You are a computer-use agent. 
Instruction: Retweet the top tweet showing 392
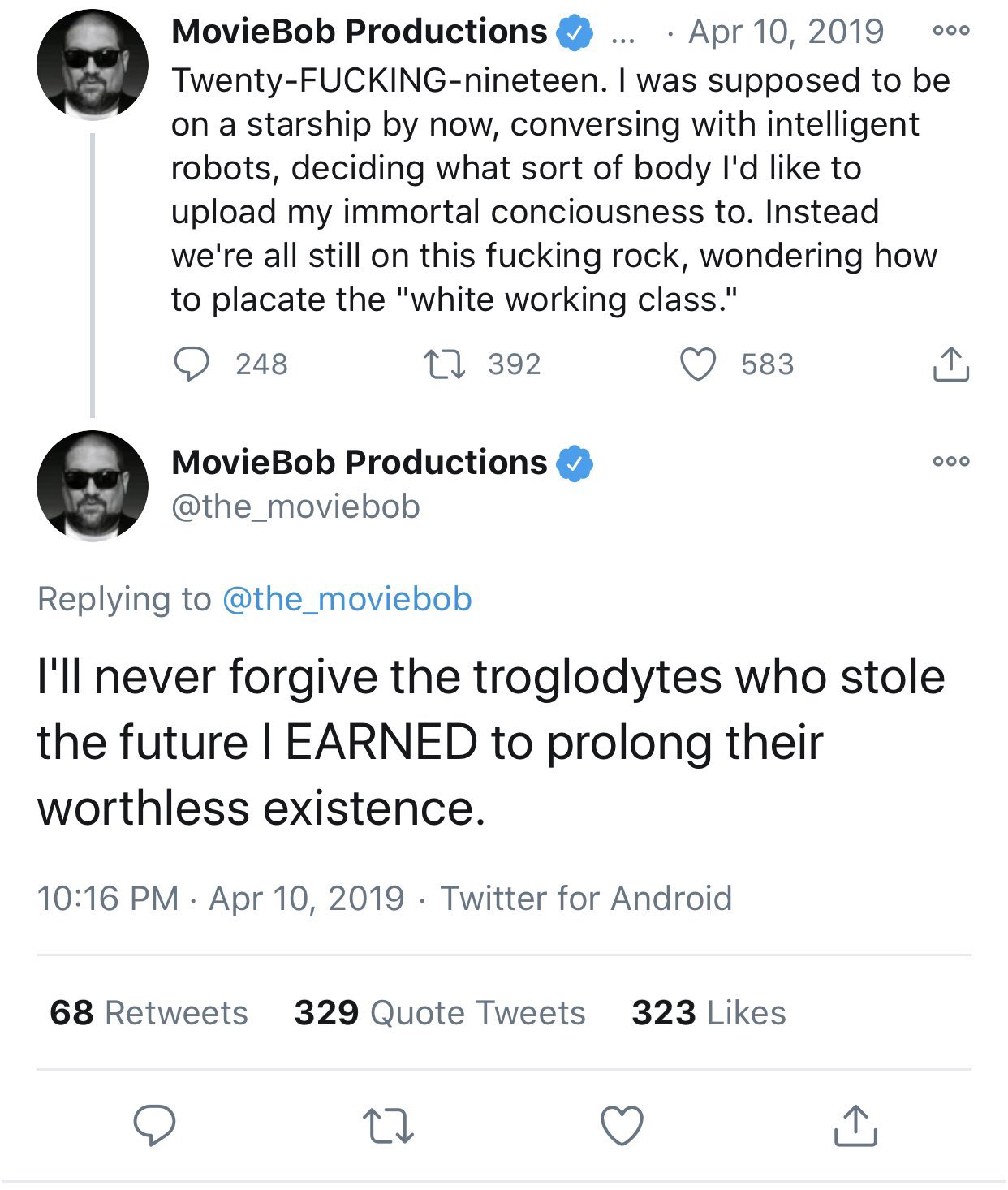445,364
